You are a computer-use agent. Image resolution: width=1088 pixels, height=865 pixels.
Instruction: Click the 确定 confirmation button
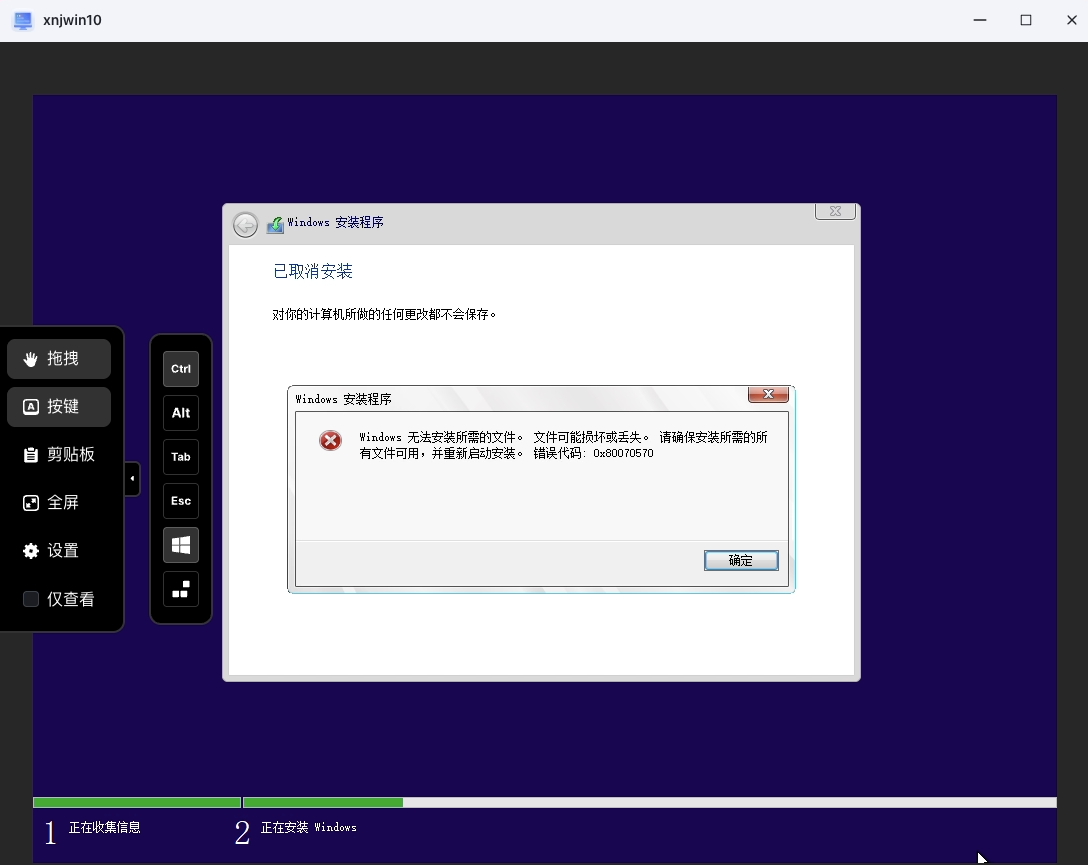pos(741,560)
